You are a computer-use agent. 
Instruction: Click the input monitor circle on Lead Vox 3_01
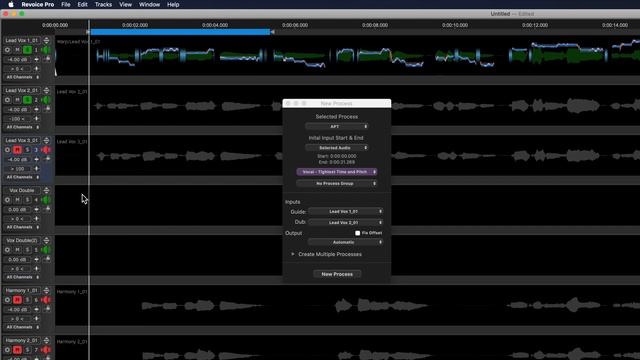[x=7, y=150]
